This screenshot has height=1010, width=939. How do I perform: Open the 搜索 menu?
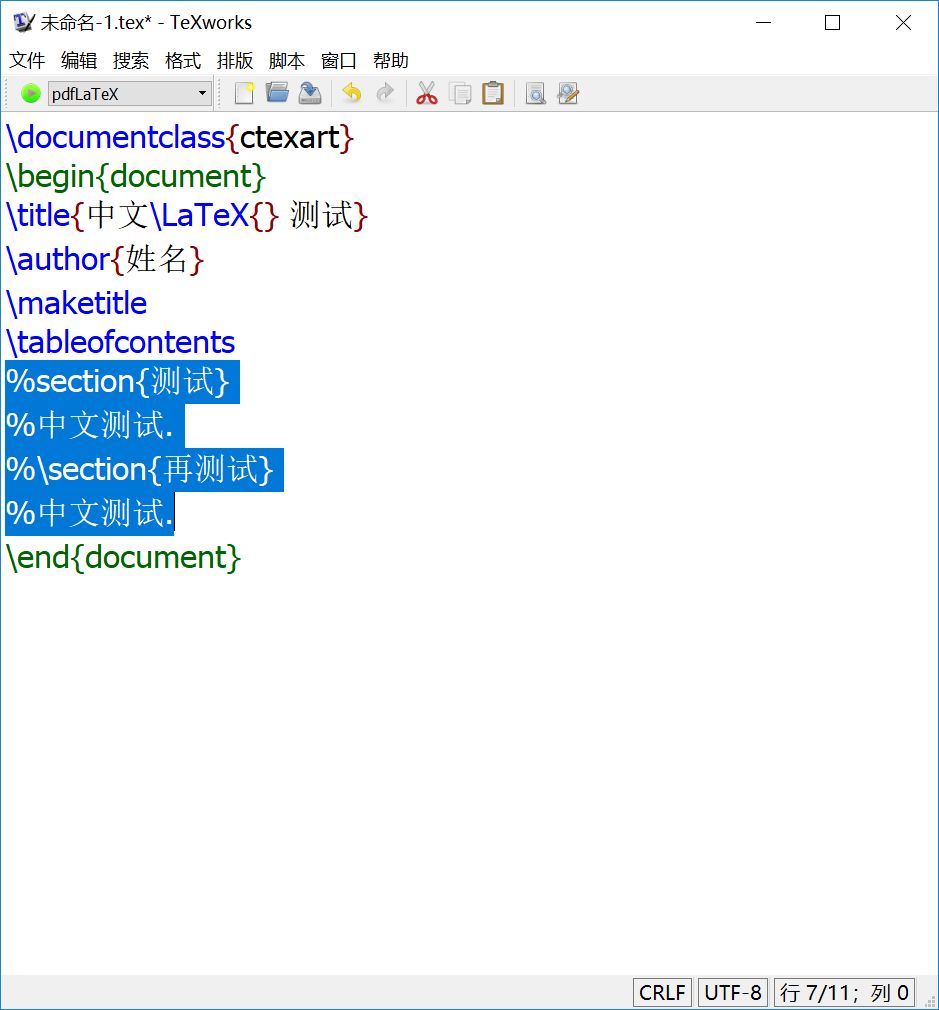[x=131, y=61]
